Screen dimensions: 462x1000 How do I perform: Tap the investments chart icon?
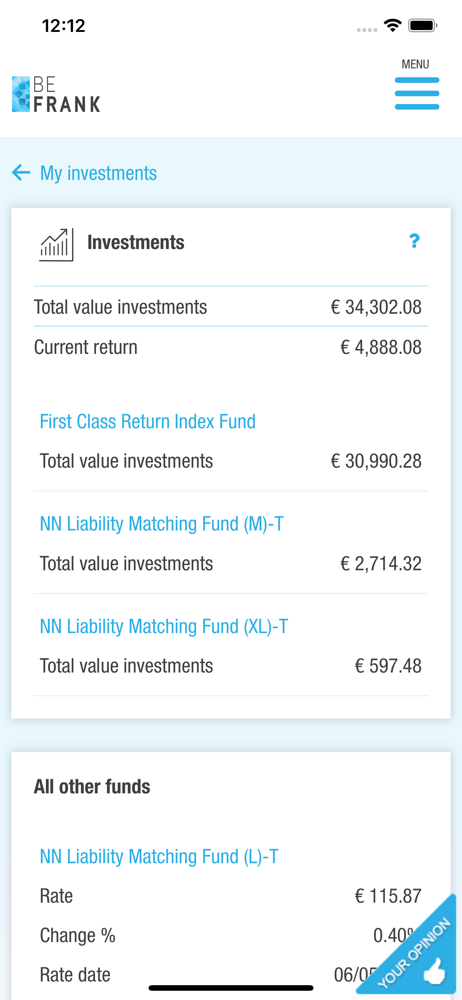tap(56, 244)
